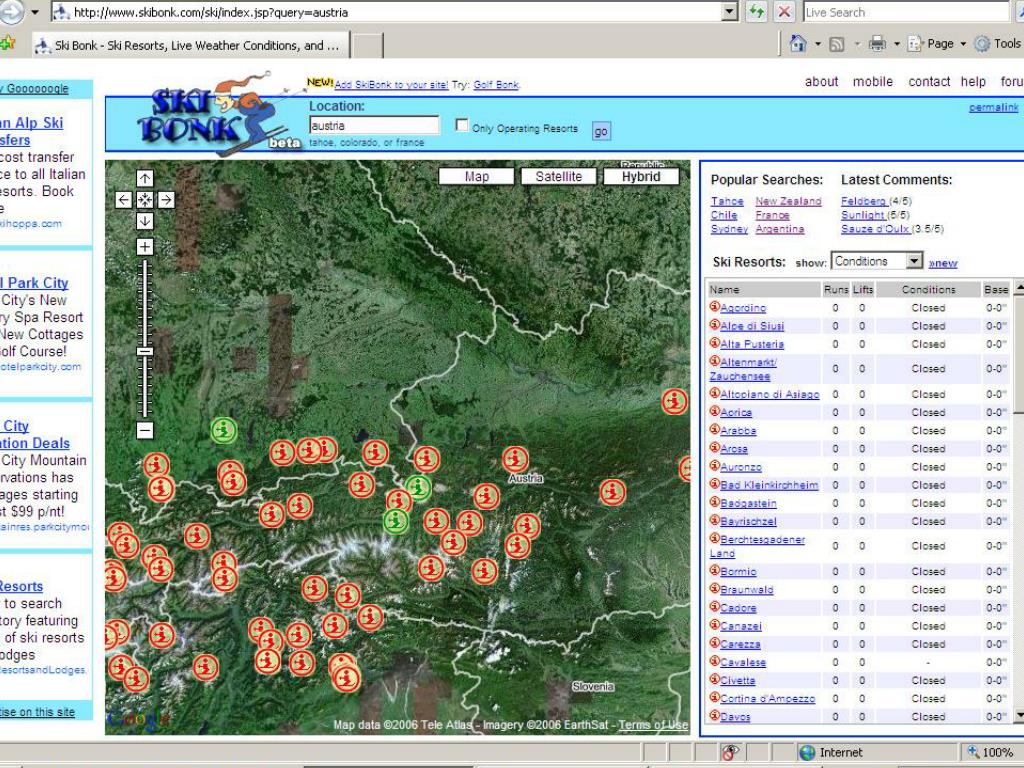Click the resort list scroll up arrow
1024x768 pixels.
[1018, 289]
